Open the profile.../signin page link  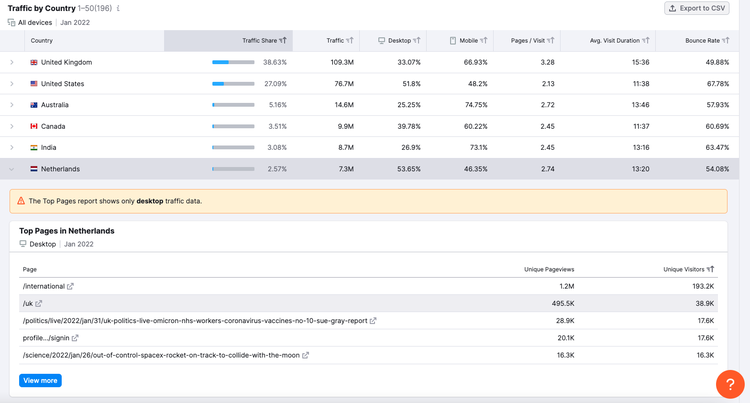tap(46, 338)
